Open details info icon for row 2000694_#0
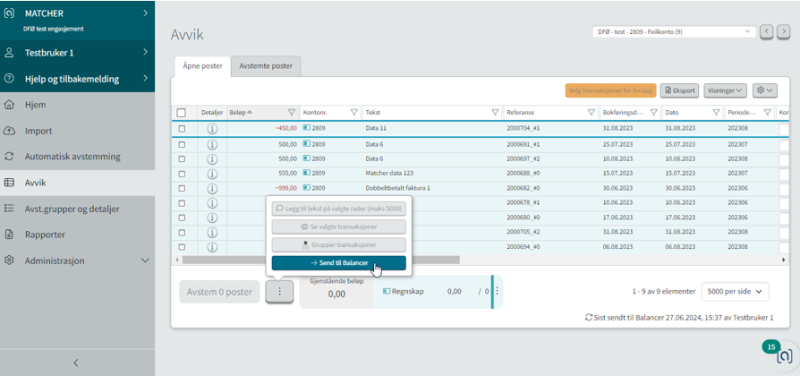This screenshot has width=800, height=376. 212,246
